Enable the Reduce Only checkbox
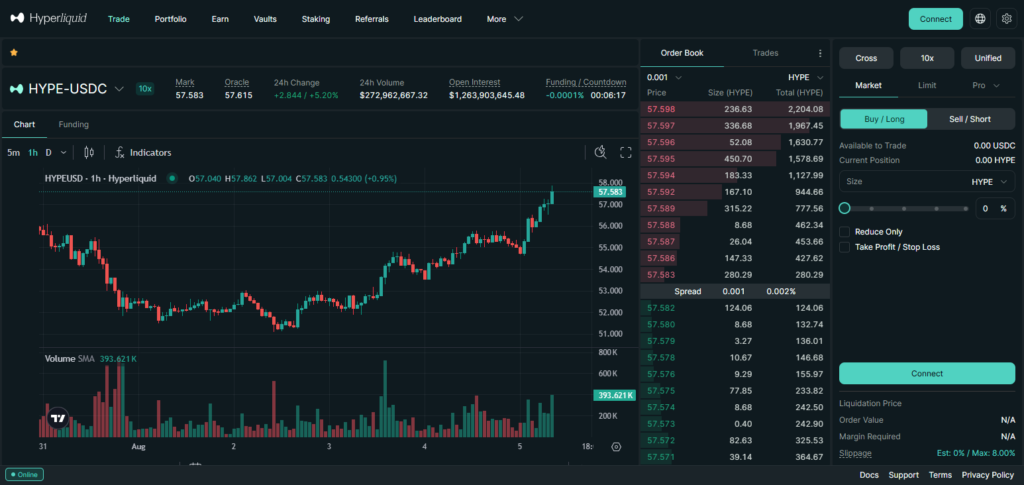 pos(844,232)
